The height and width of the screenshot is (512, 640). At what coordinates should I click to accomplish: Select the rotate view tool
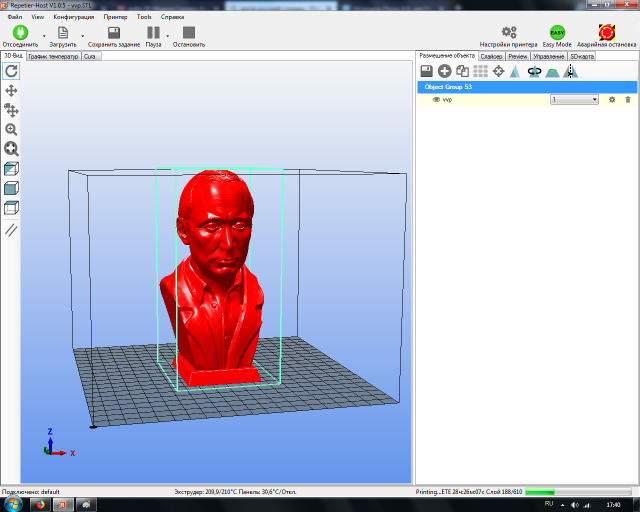coord(11,71)
